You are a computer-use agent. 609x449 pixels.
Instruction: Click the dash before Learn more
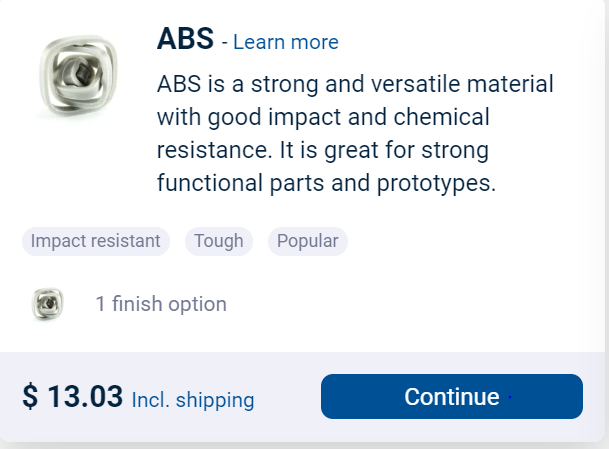pyautogui.click(x=224, y=42)
